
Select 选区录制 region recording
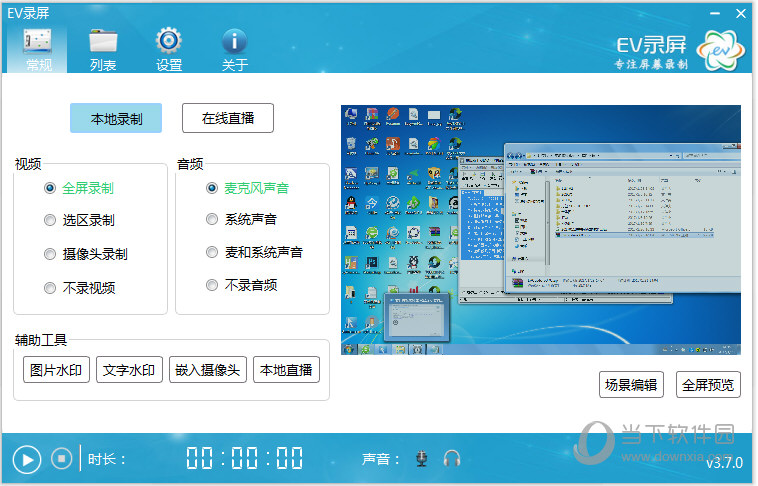(79, 221)
